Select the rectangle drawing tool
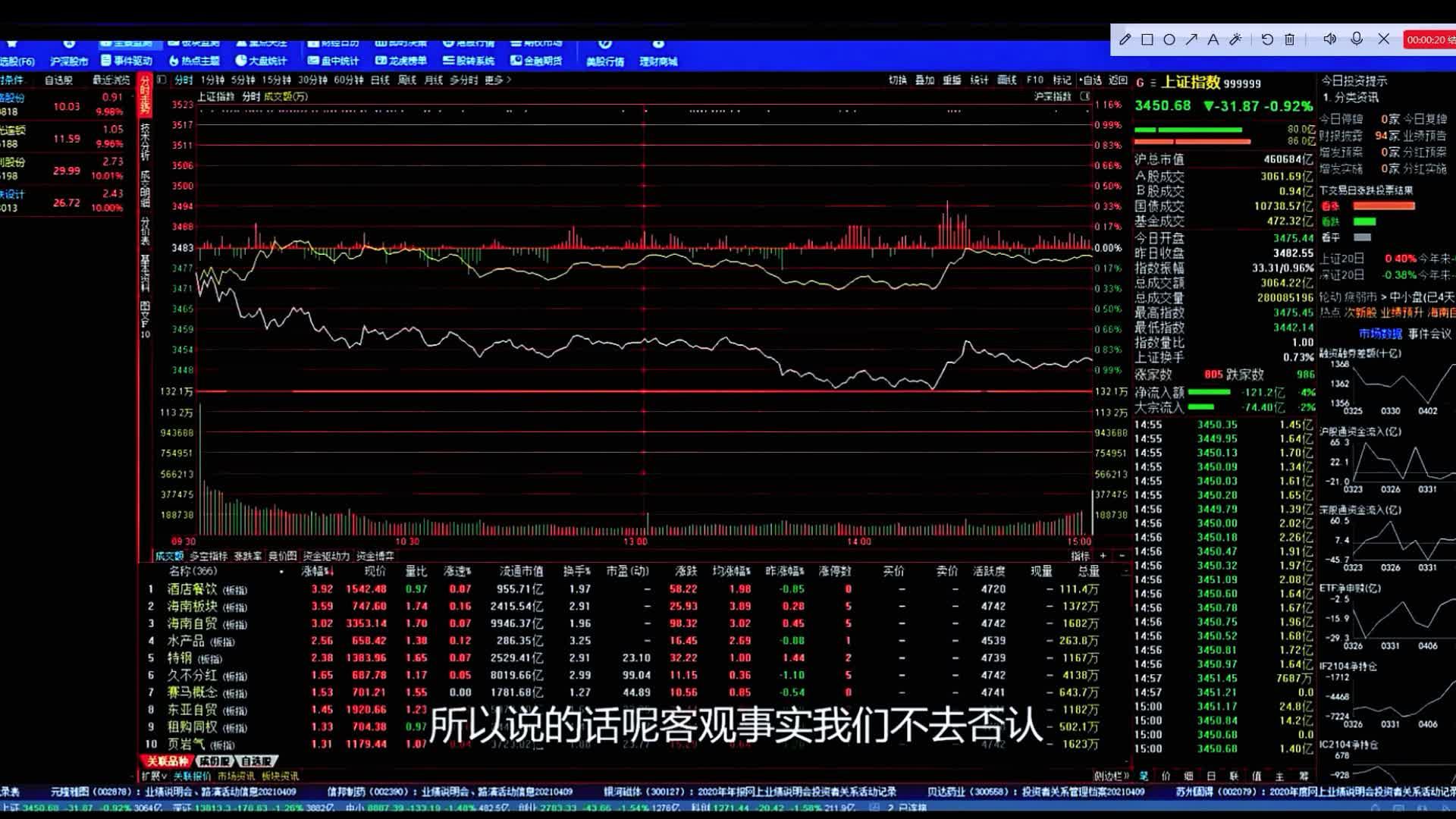 coord(1147,39)
